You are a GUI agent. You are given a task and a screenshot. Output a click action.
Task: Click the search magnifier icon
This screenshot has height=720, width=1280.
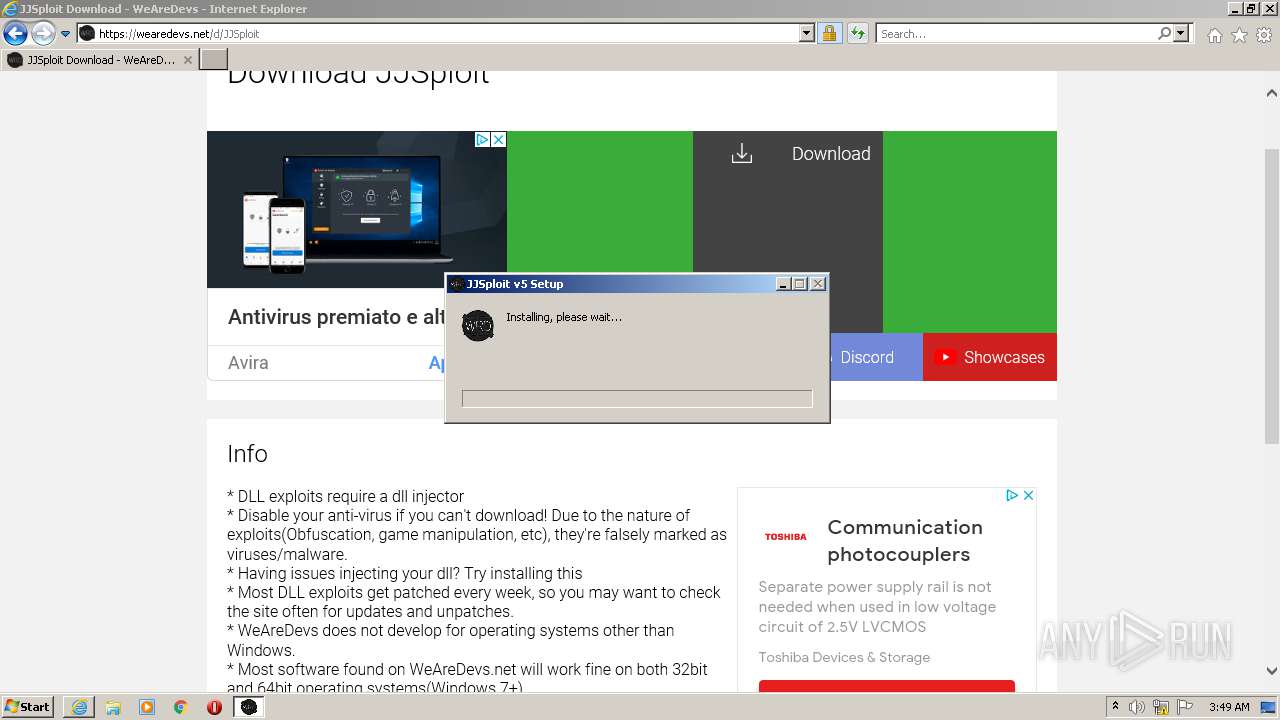point(1164,34)
